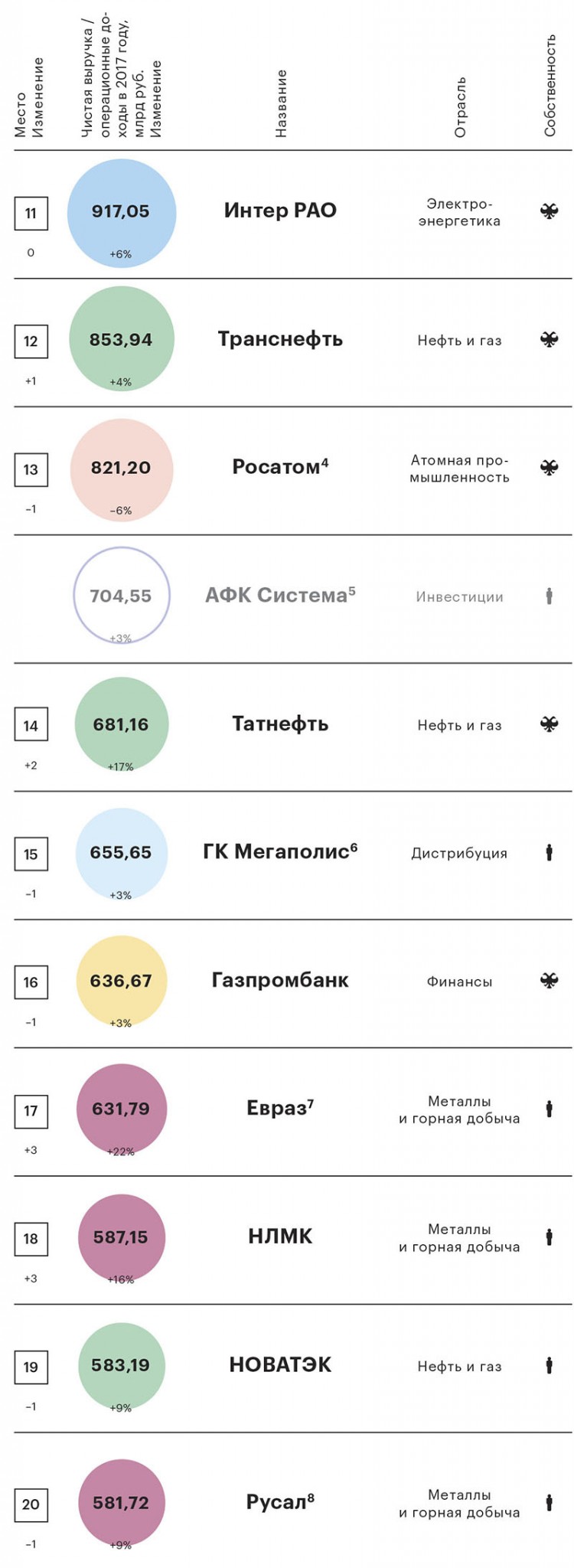Click the company name Татнефть
This screenshot has height=1568, width=574.
click(x=280, y=724)
